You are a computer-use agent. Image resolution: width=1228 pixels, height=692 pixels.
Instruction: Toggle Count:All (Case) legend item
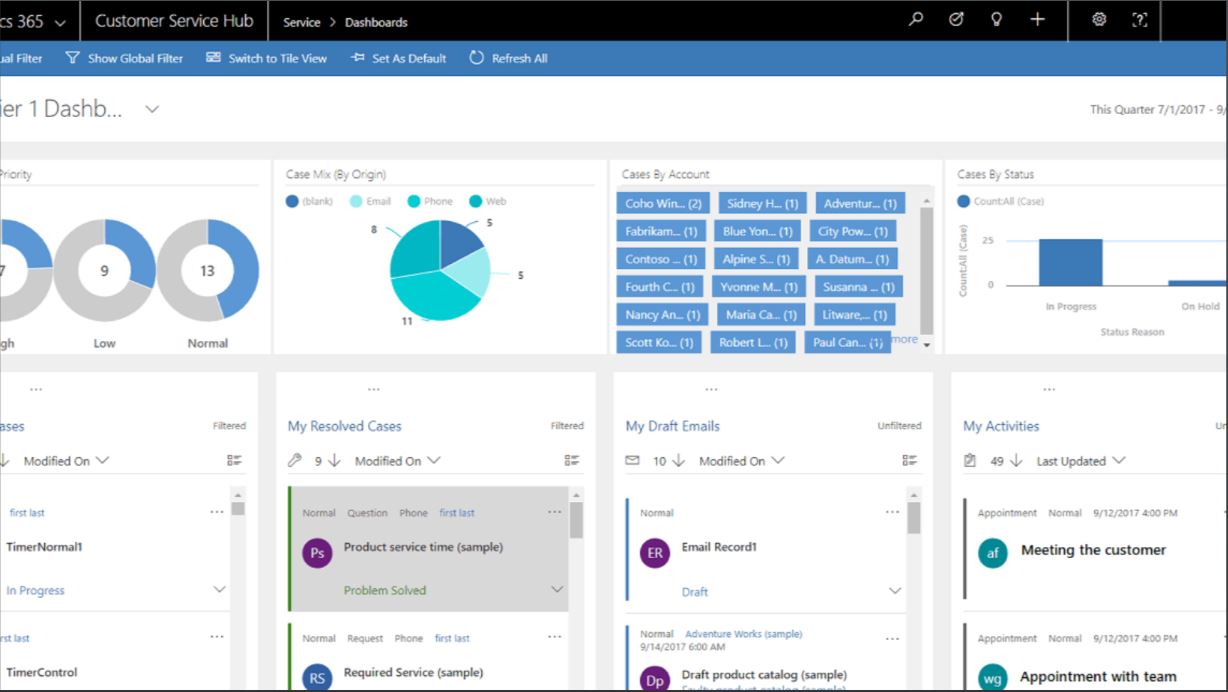pyautogui.click(x=1001, y=201)
